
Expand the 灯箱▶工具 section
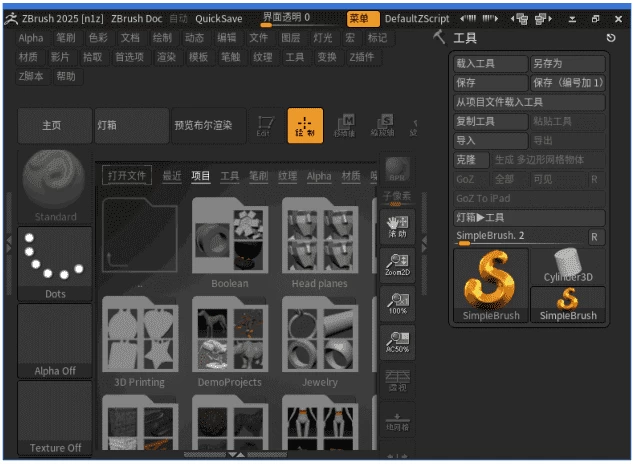tap(529, 217)
